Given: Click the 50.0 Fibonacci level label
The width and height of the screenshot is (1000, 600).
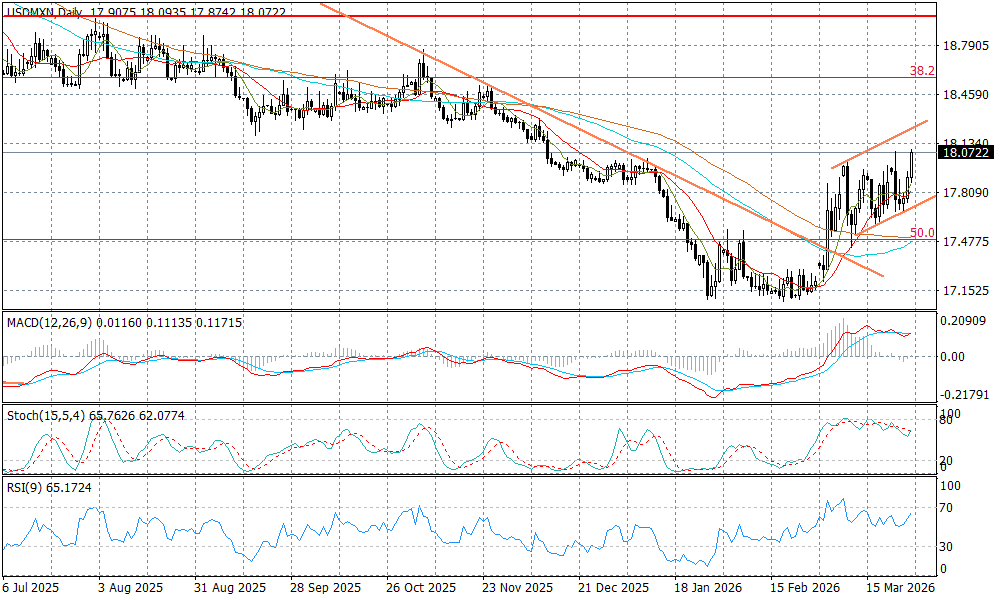Looking at the screenshot, I should coord(921,233).
